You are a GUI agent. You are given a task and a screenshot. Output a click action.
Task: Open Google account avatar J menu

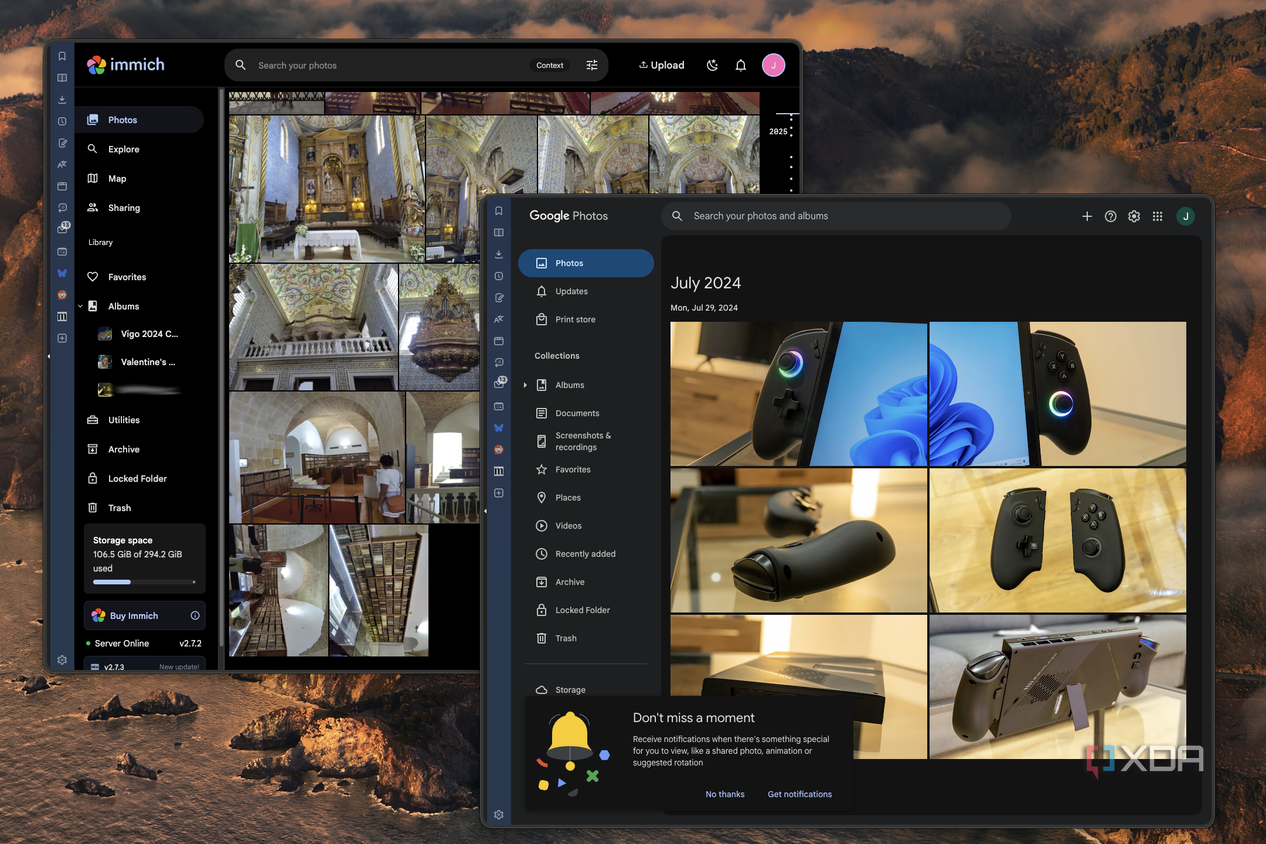(1186, 216)
